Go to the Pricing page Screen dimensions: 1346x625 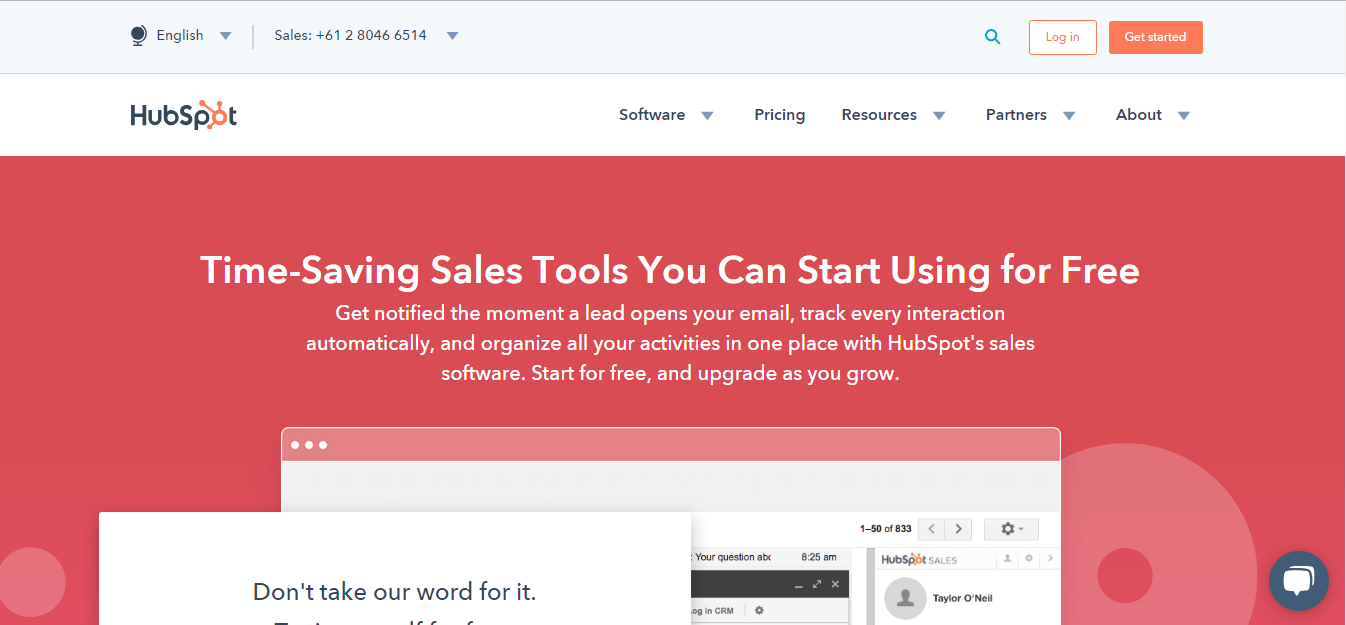pos(780,115)
